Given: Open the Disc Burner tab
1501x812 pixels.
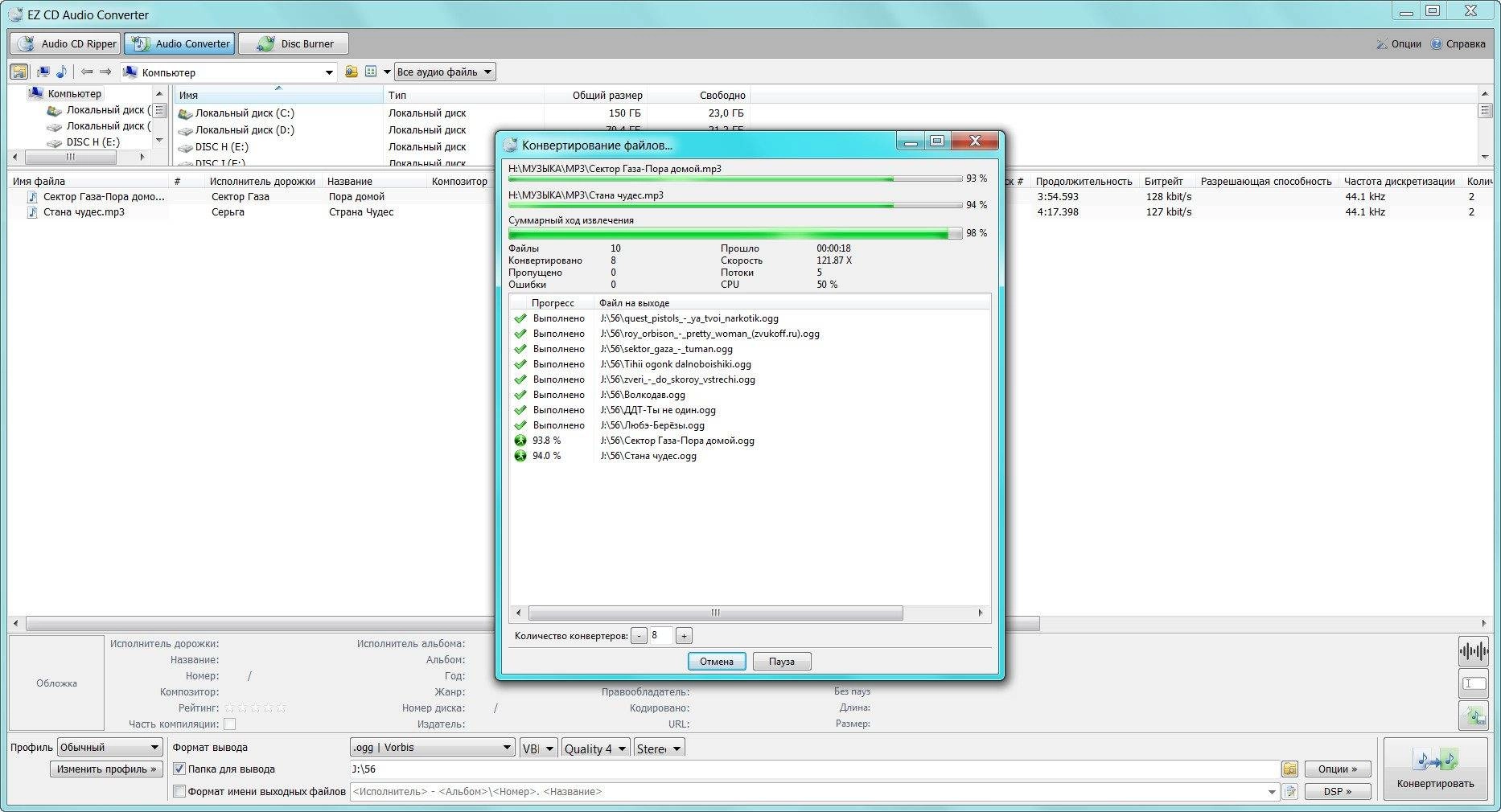Looking at the screenshot, I should tap(294, 43).
